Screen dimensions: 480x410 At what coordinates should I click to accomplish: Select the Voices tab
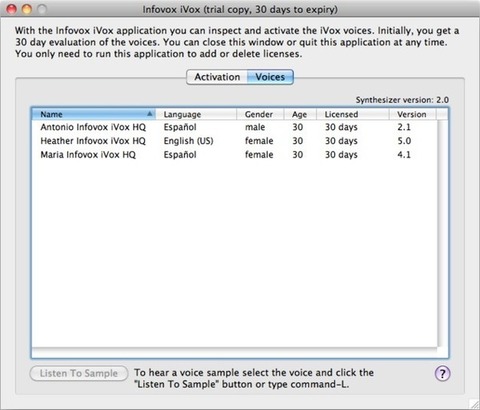(x=270, y=77)
